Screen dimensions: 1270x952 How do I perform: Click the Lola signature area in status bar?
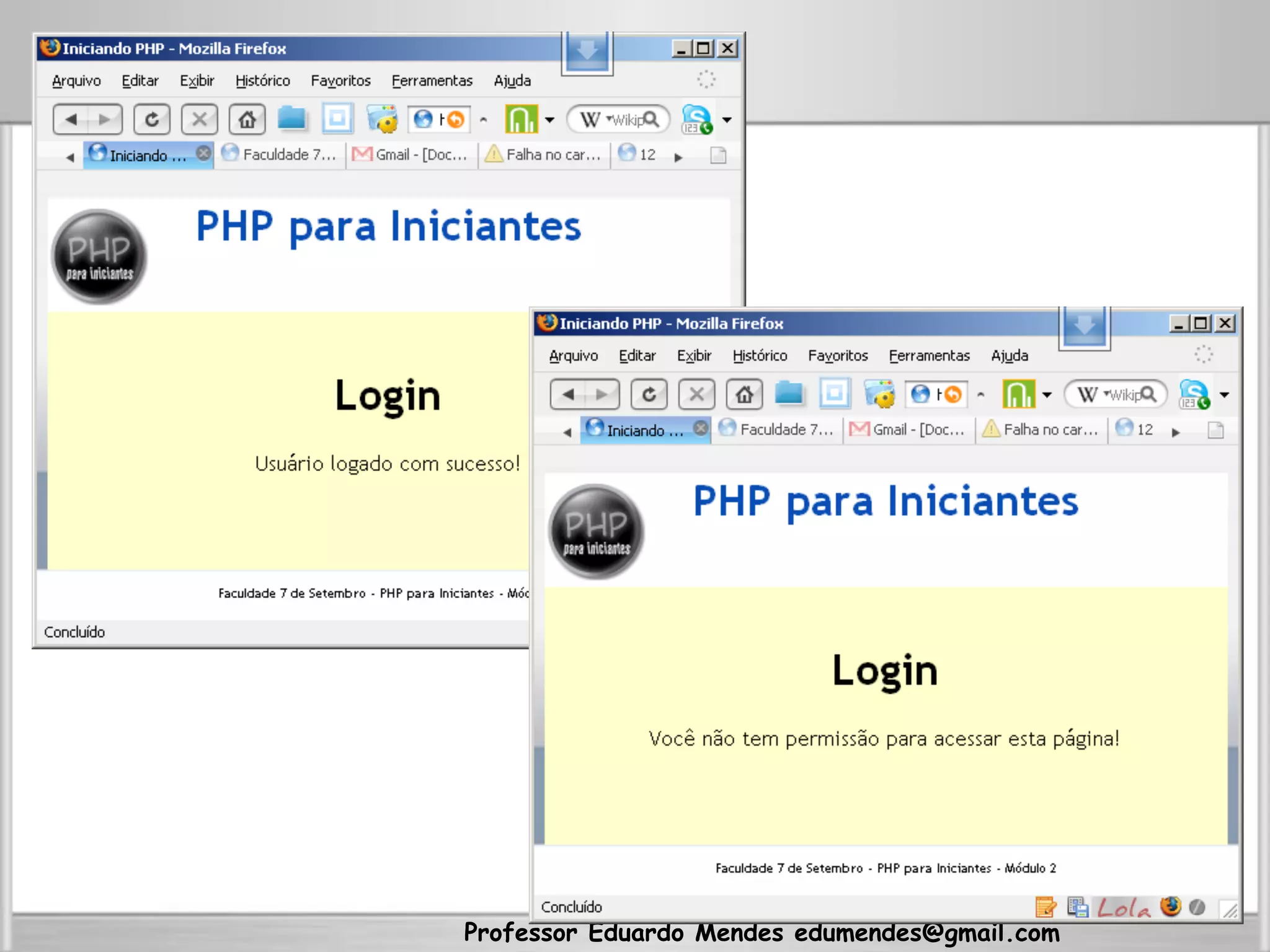pyautogui.click(x=1124, y=907)
